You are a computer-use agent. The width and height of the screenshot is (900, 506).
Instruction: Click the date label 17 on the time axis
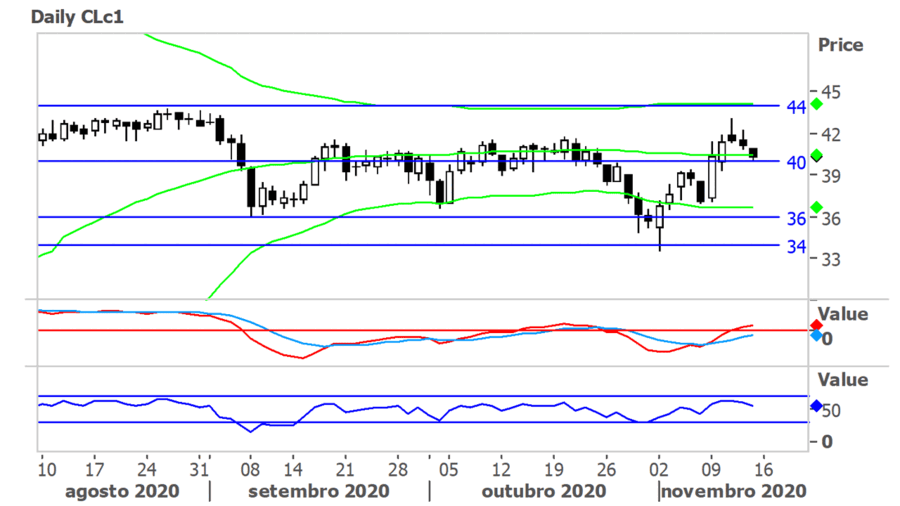click(x=94, y=470)
